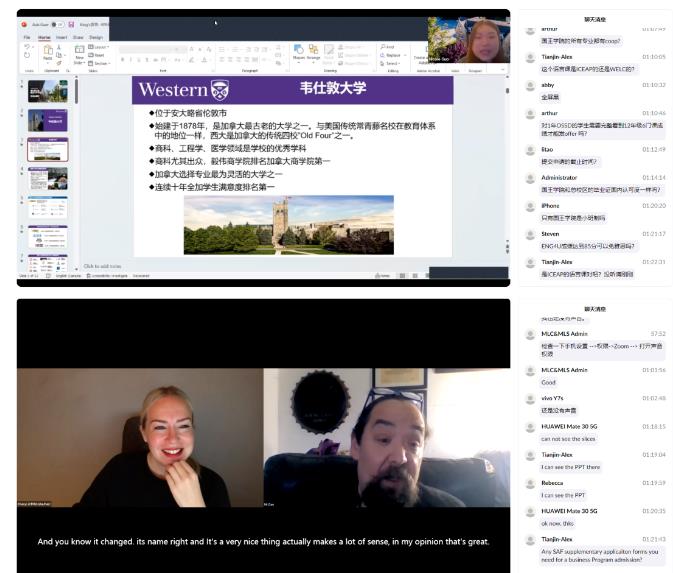Click the Save icon in title bar
The image size is (673, 573).
point(71,24)
